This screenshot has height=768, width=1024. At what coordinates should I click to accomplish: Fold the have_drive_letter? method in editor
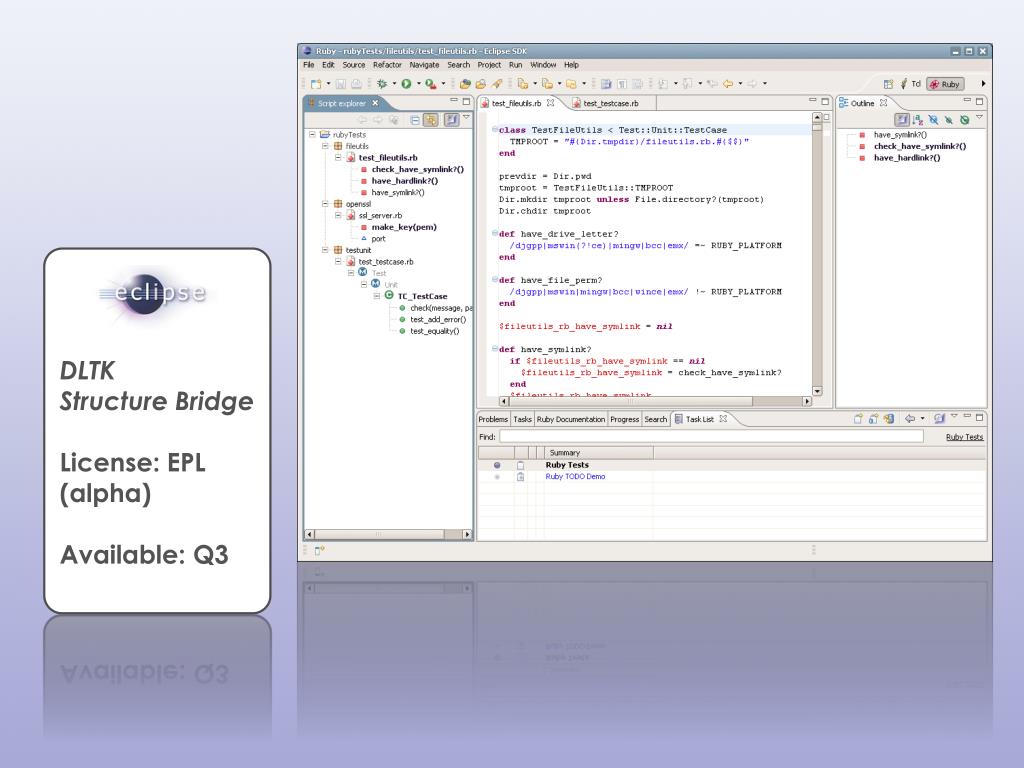click(x=494, y=233)
